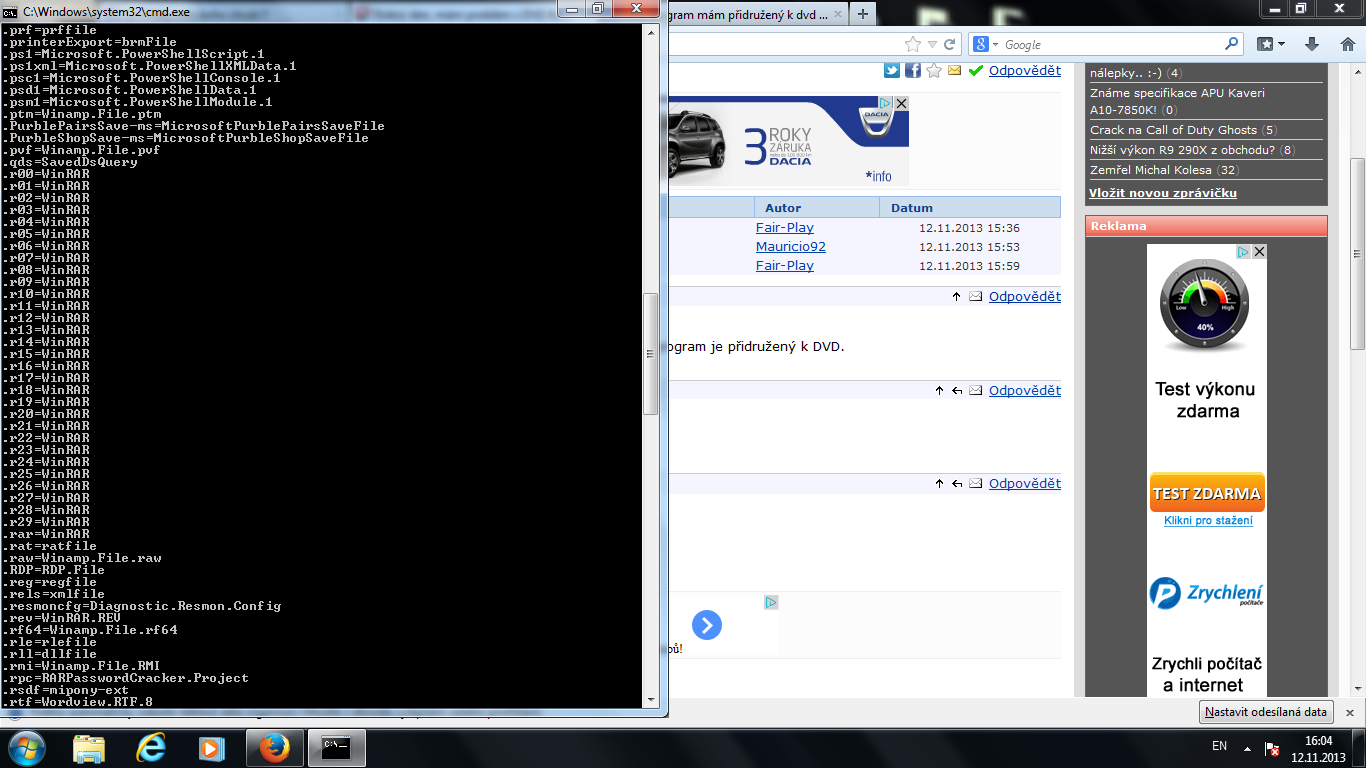Viewport: 1366px width, 768px height.
Task: Open Zemřel Michal Kolesa news item
Action: (x=1151, y=170)
